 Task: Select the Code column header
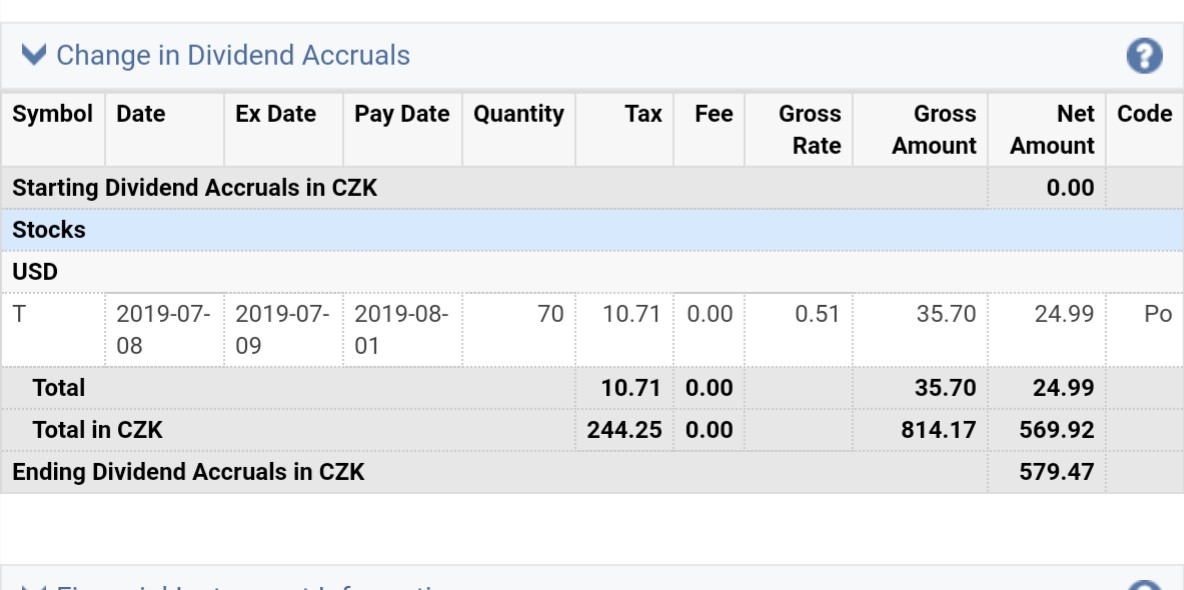(x=1144, y=114)
